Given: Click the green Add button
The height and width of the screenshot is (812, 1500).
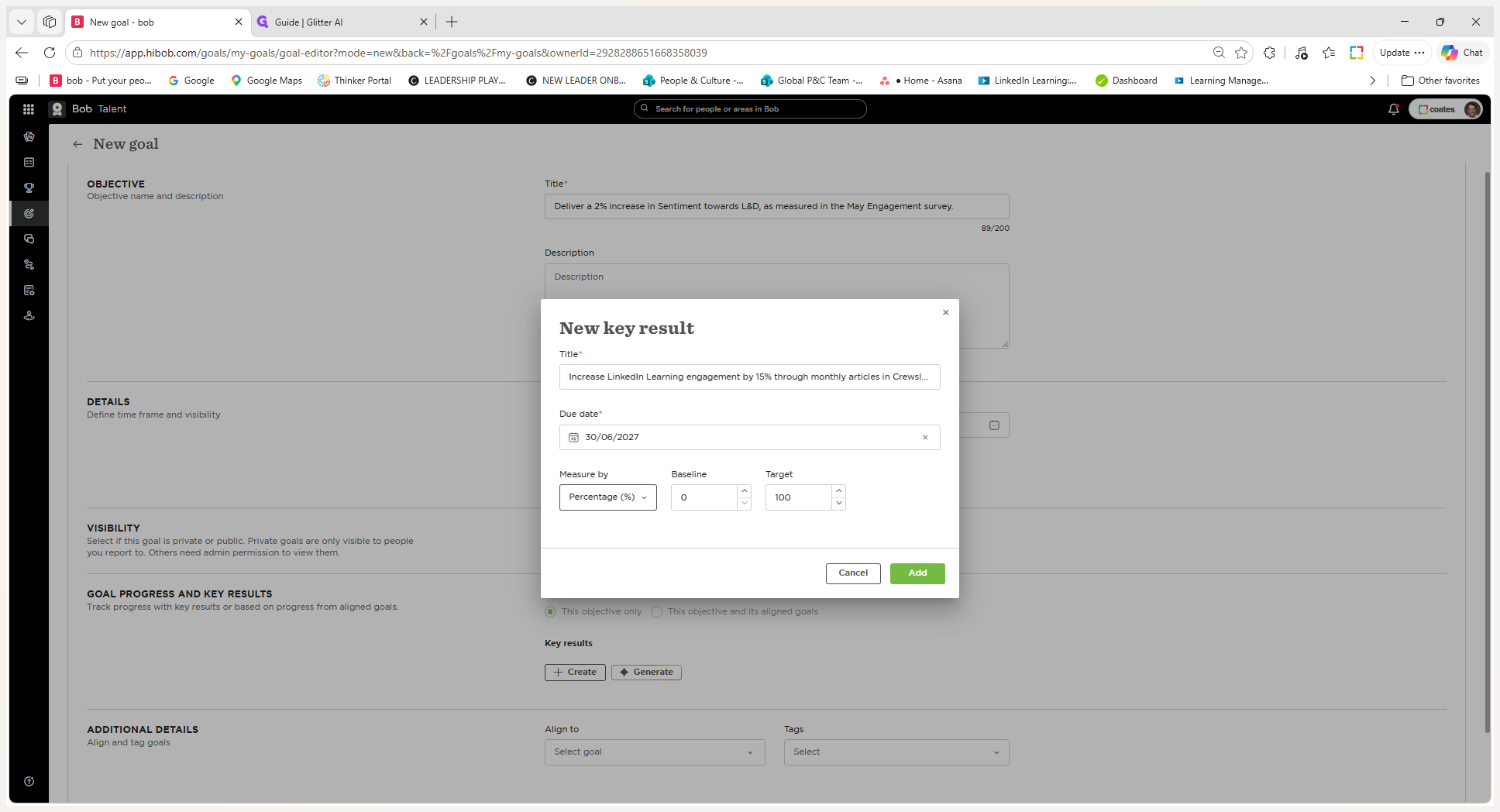Looking at the screenshot, I should pyautogui.click(x=917, y=573).
